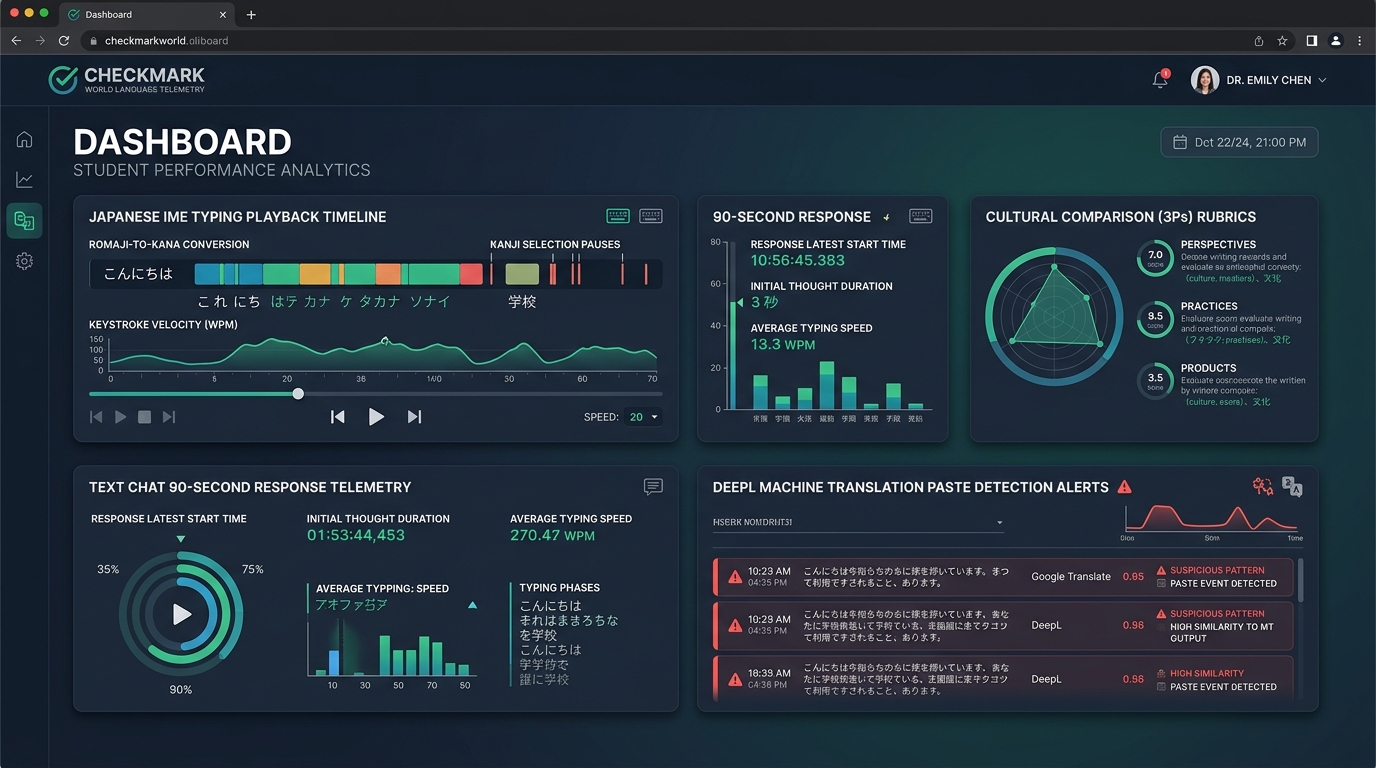Open the 10:23 AM Google Translate alert row
Image resolution: width=1376 pixels, height=768 pixels.
(x=1004, y=577)
